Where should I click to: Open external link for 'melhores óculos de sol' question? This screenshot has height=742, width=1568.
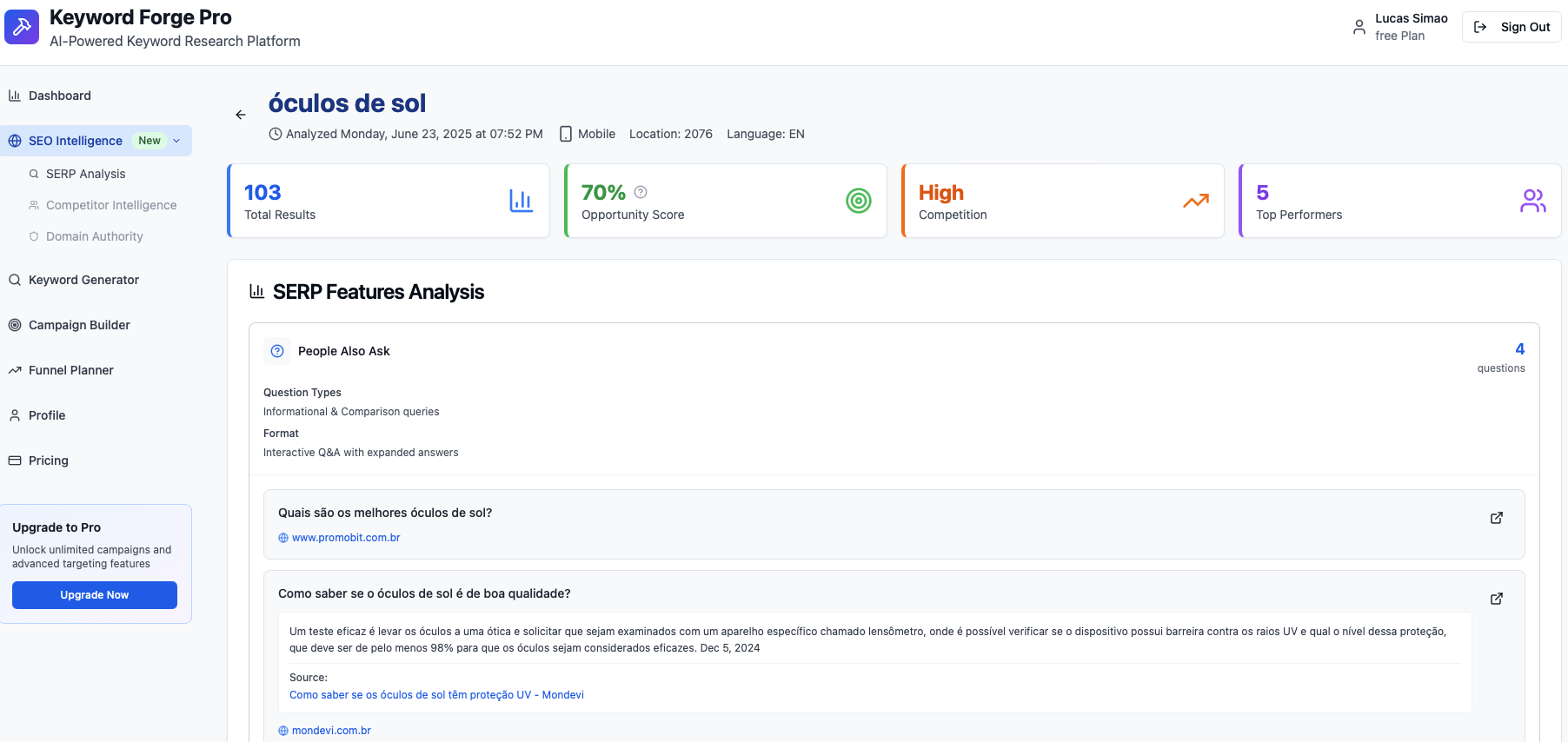point(1497,518)
